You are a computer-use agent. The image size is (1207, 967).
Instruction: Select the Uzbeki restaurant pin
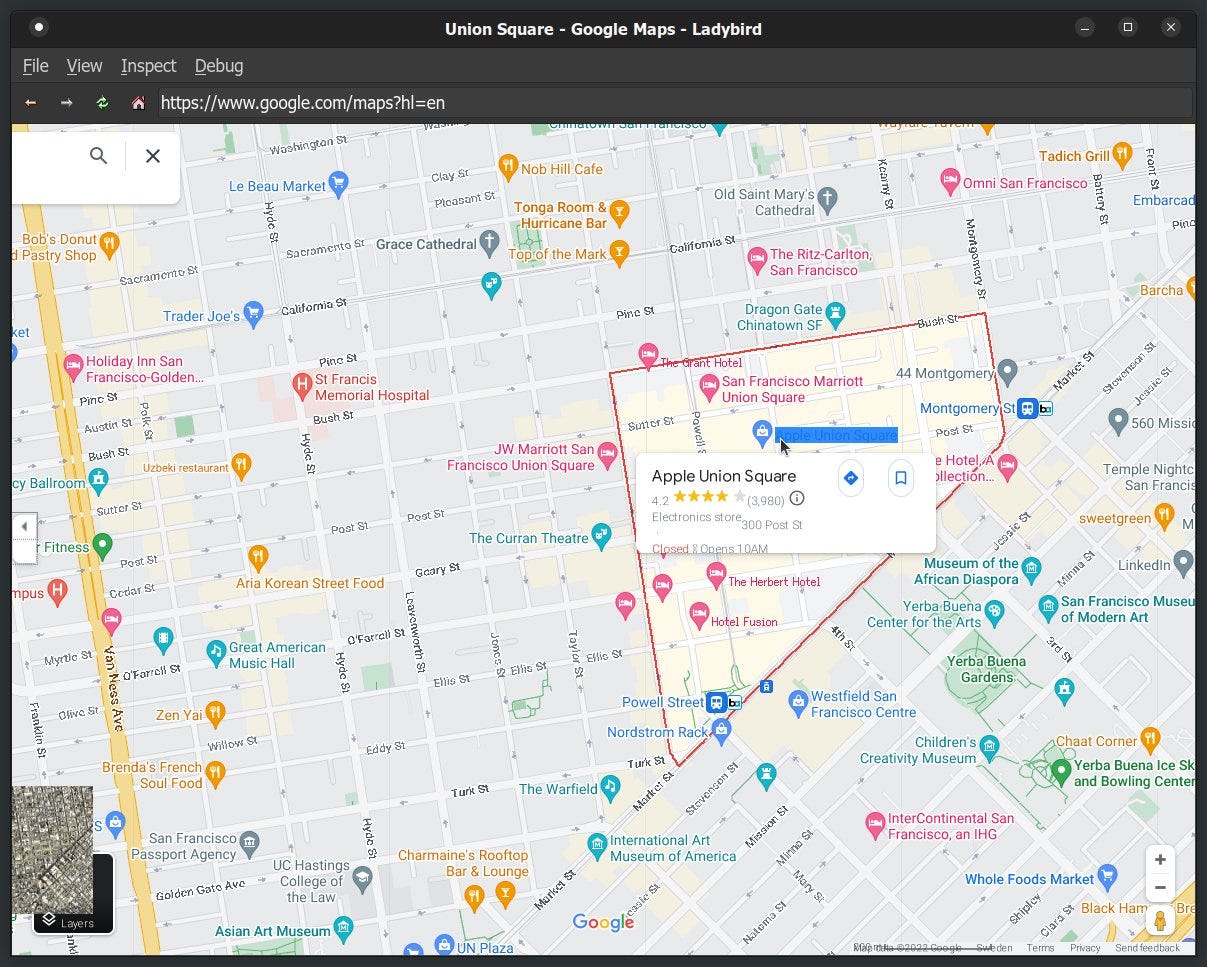241,465
